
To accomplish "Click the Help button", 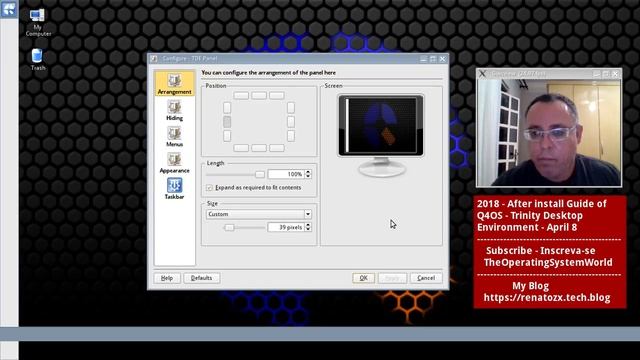I will (167, 278).
